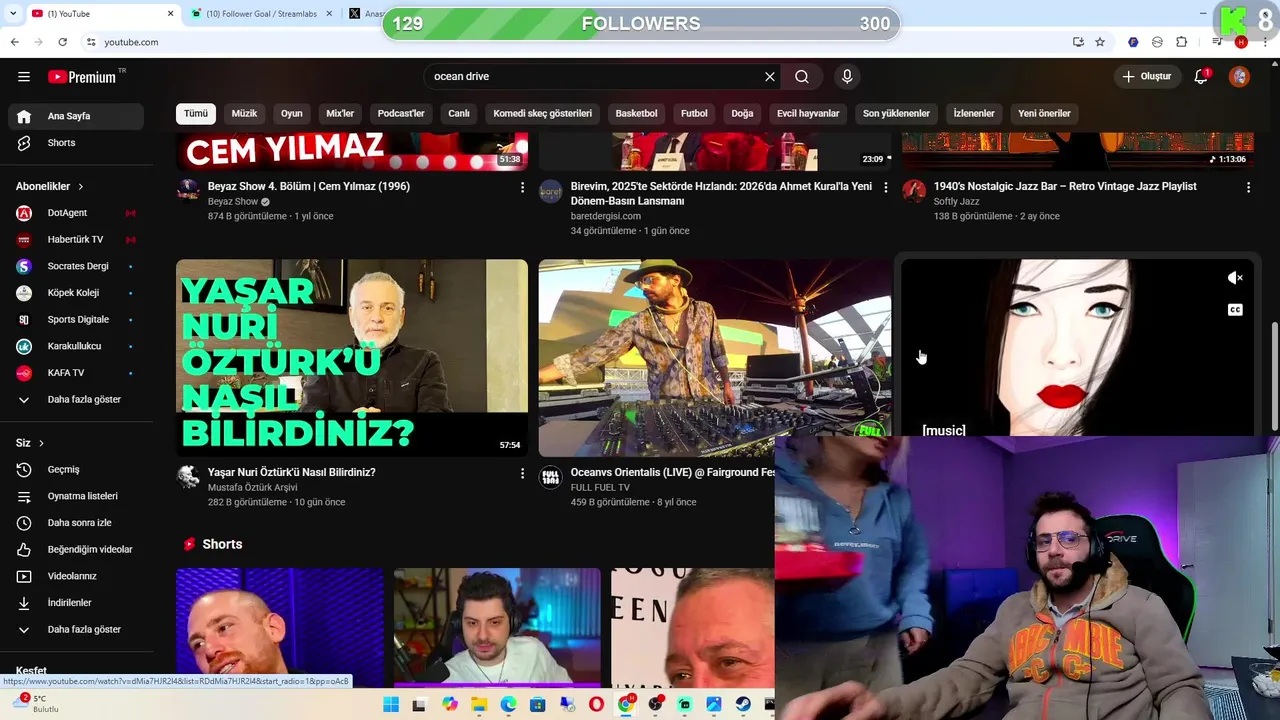1280x720 pixels.
Task: Open the Socrates Dergi subscription
Action: 76,266
